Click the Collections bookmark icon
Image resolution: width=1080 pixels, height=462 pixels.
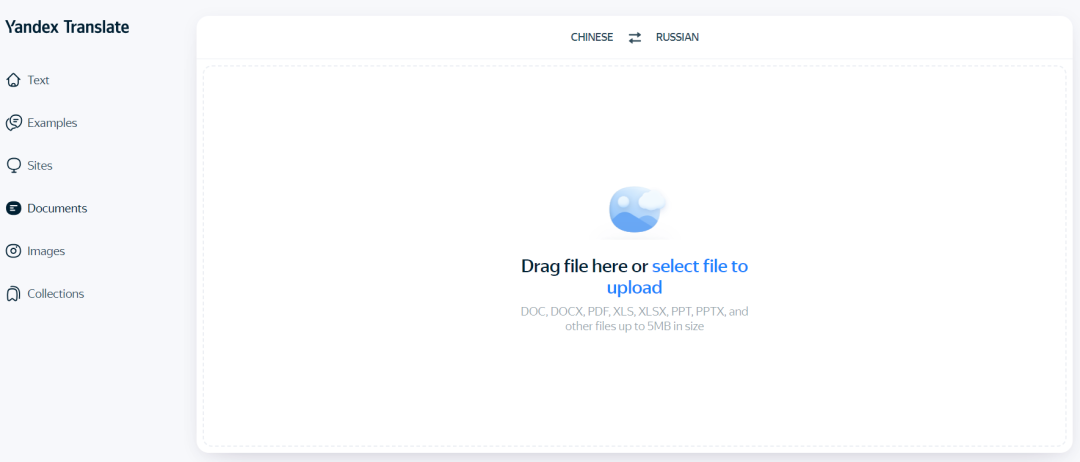[x=13, y=294]
